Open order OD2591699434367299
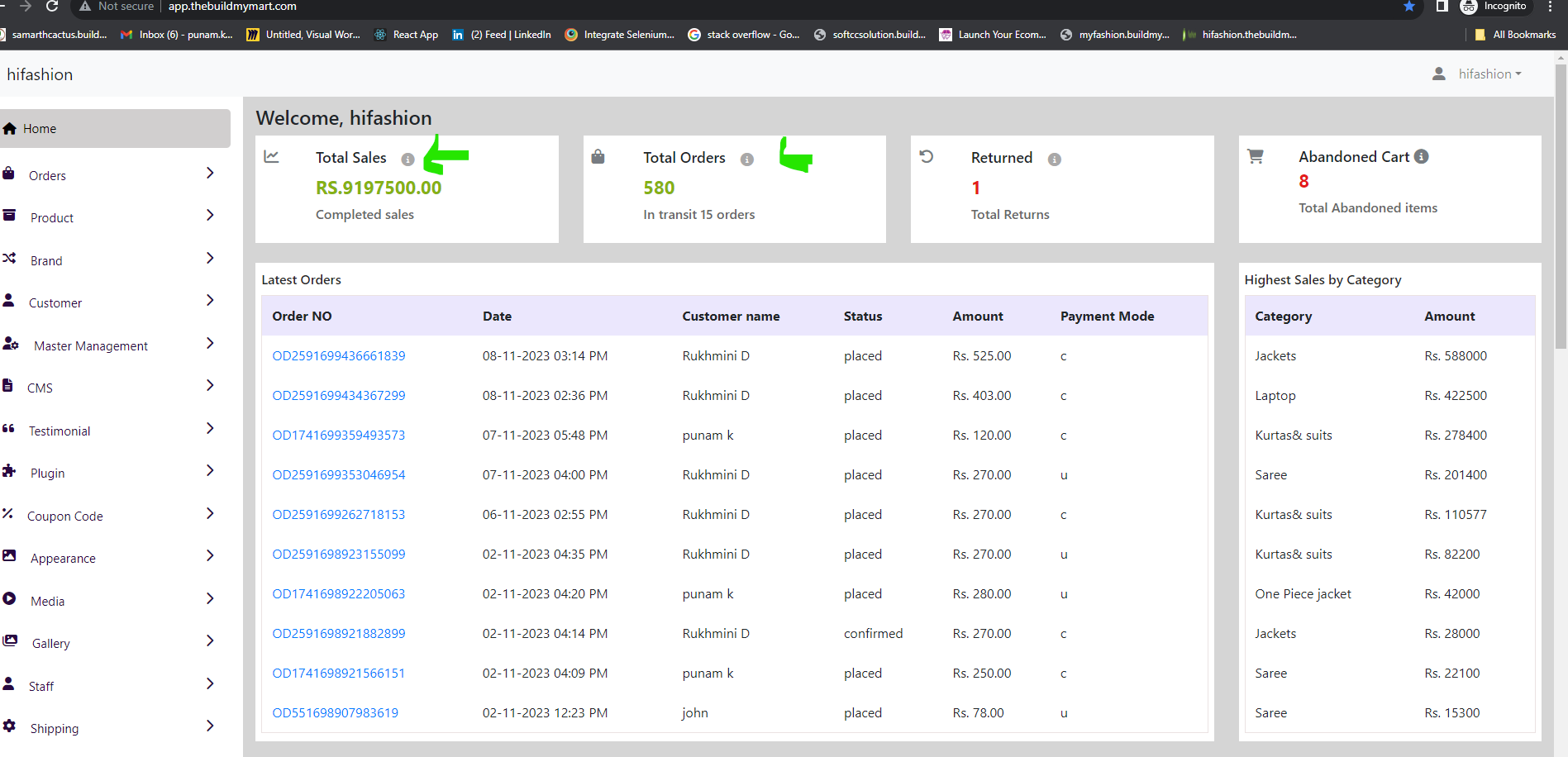Image resolution: width=1568 pixels, height=757 pixels. [x=339, y=396]
